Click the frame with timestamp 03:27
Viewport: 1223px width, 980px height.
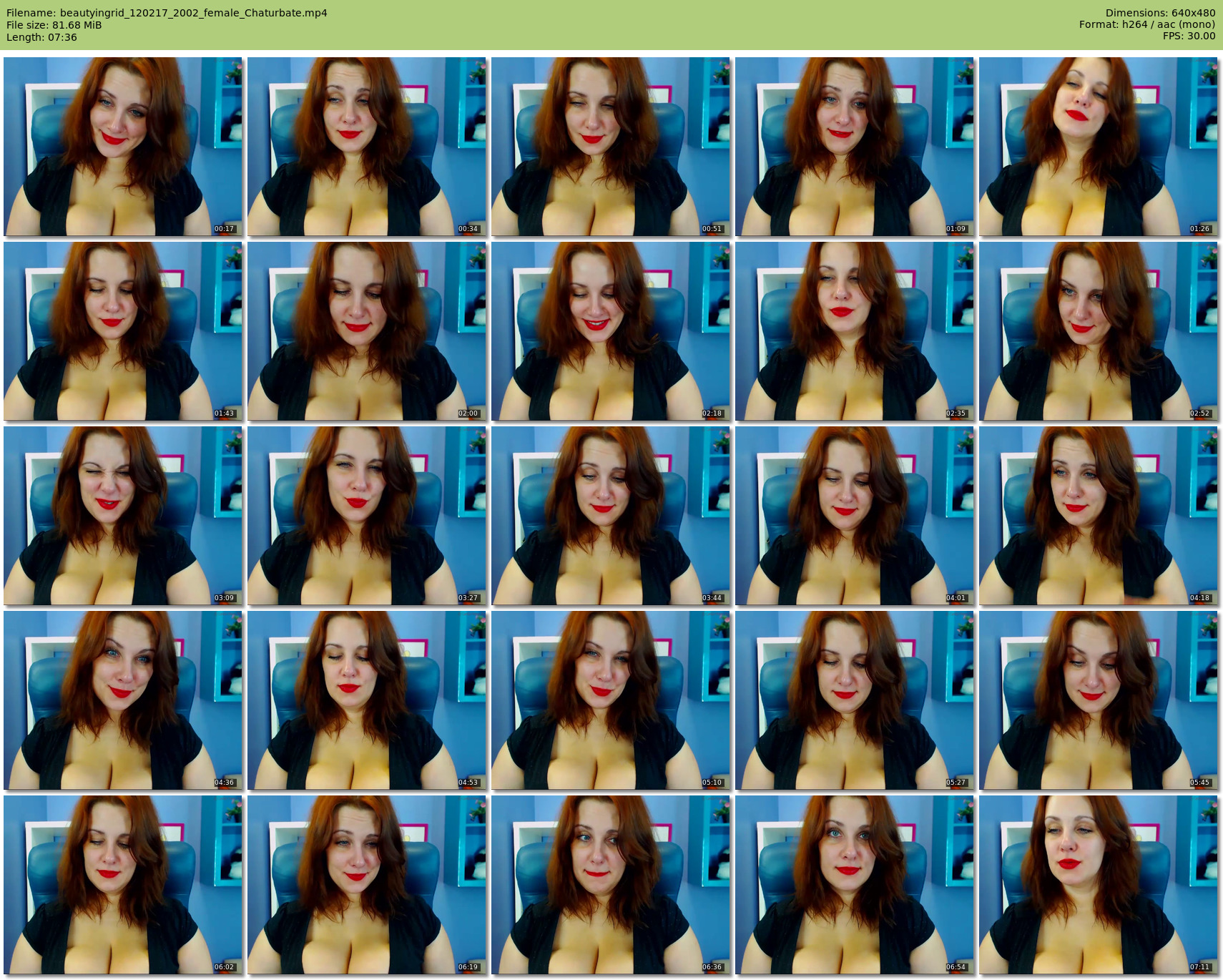click(367, 516)
